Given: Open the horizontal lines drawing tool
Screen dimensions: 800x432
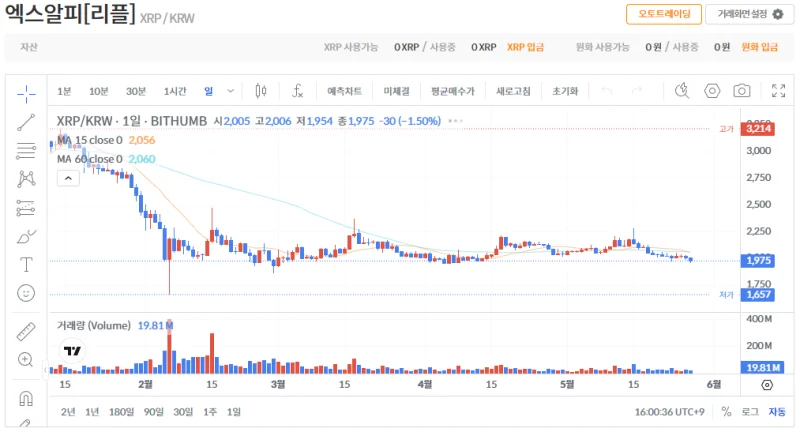Looking at the screenshot, I should 26,151.
